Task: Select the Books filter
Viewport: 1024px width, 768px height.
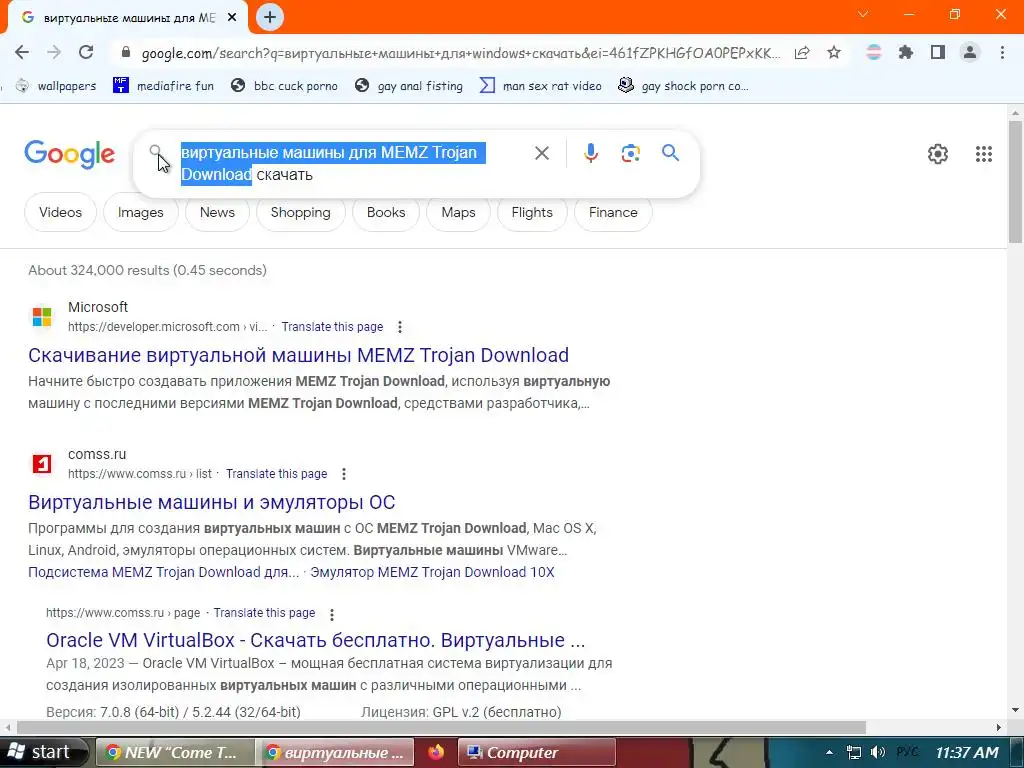Action: 386,212
